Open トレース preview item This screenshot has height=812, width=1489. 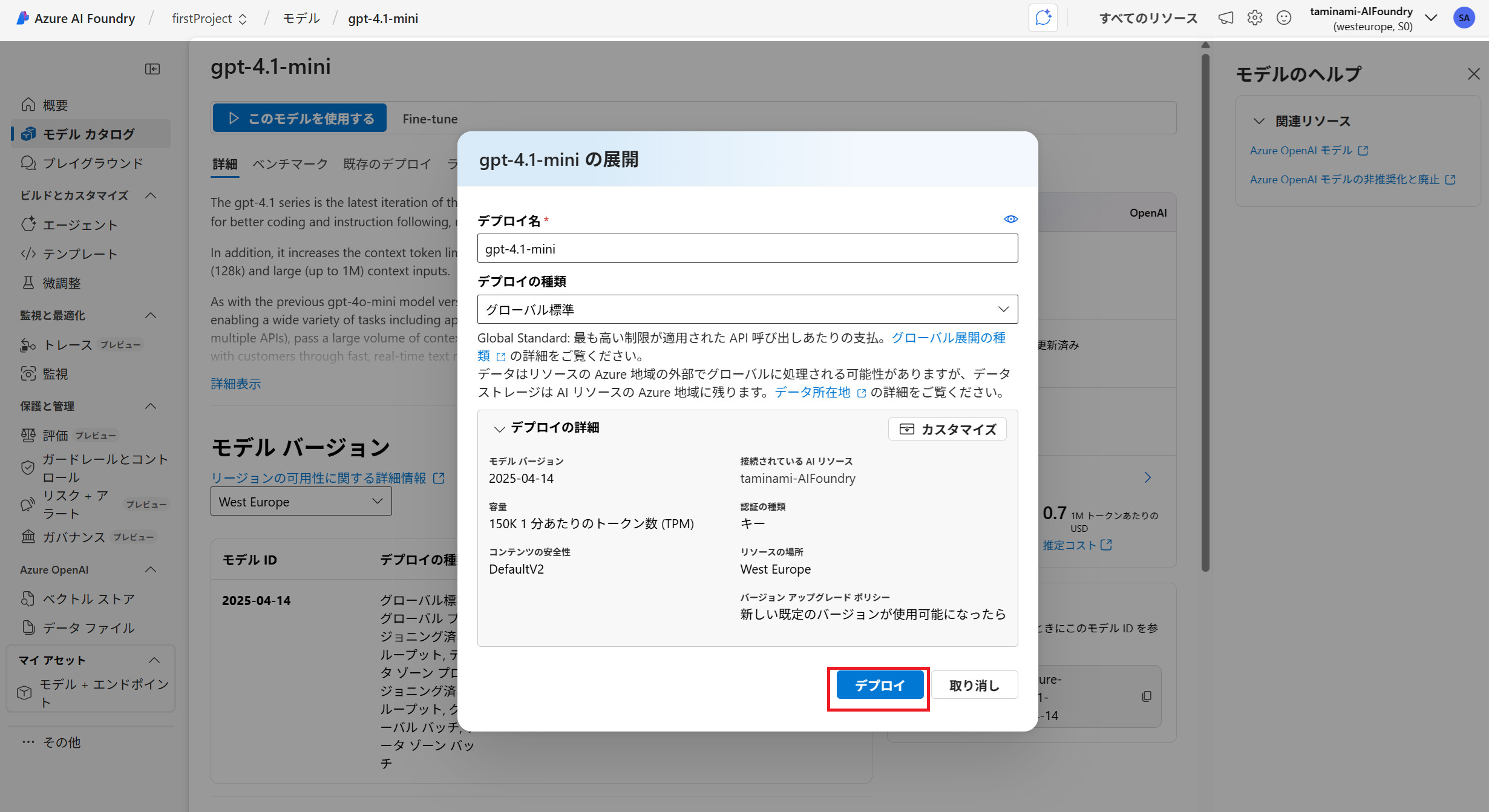coord(91,345)
